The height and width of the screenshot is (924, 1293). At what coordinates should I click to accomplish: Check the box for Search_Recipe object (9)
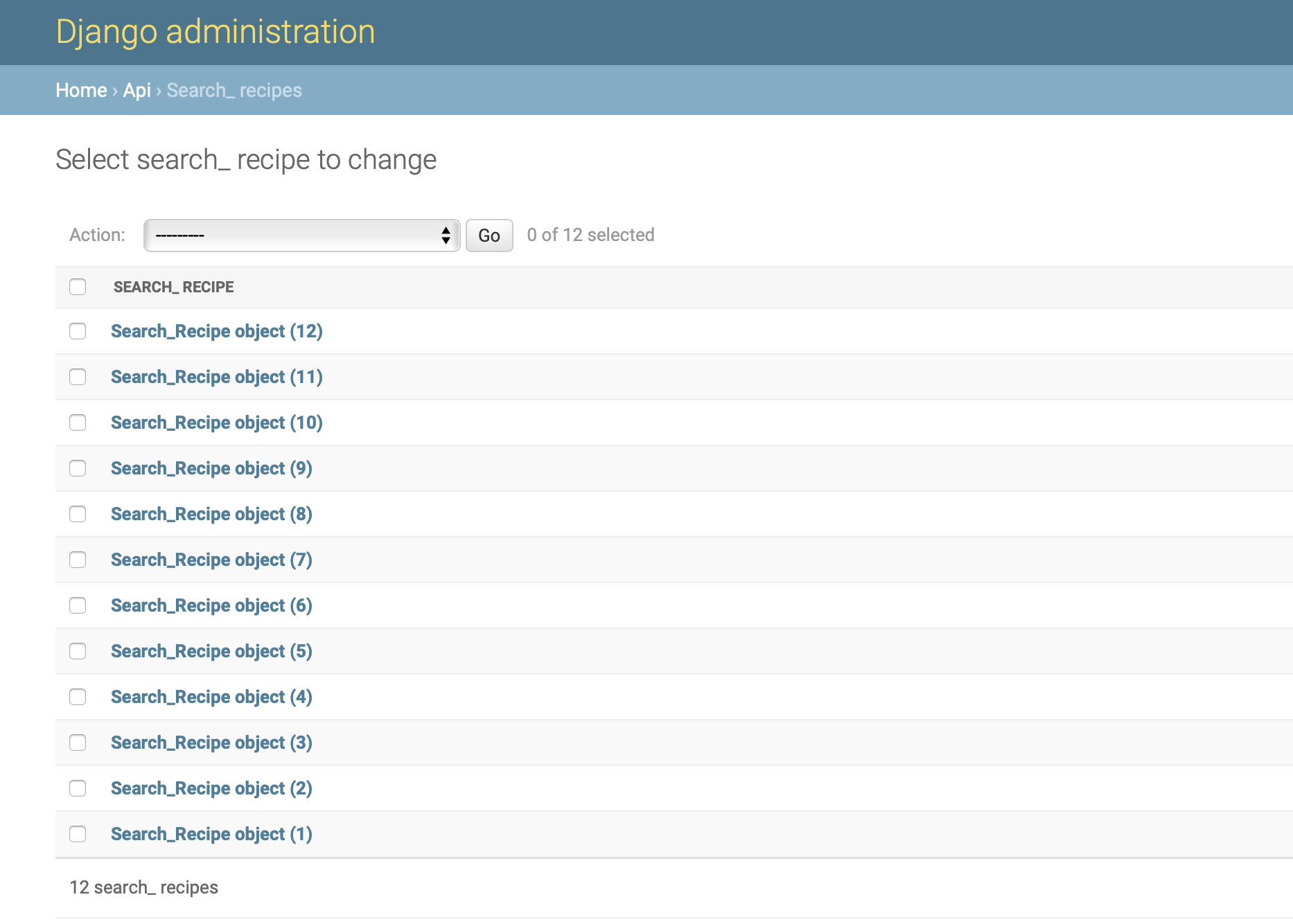pos(78,468)
